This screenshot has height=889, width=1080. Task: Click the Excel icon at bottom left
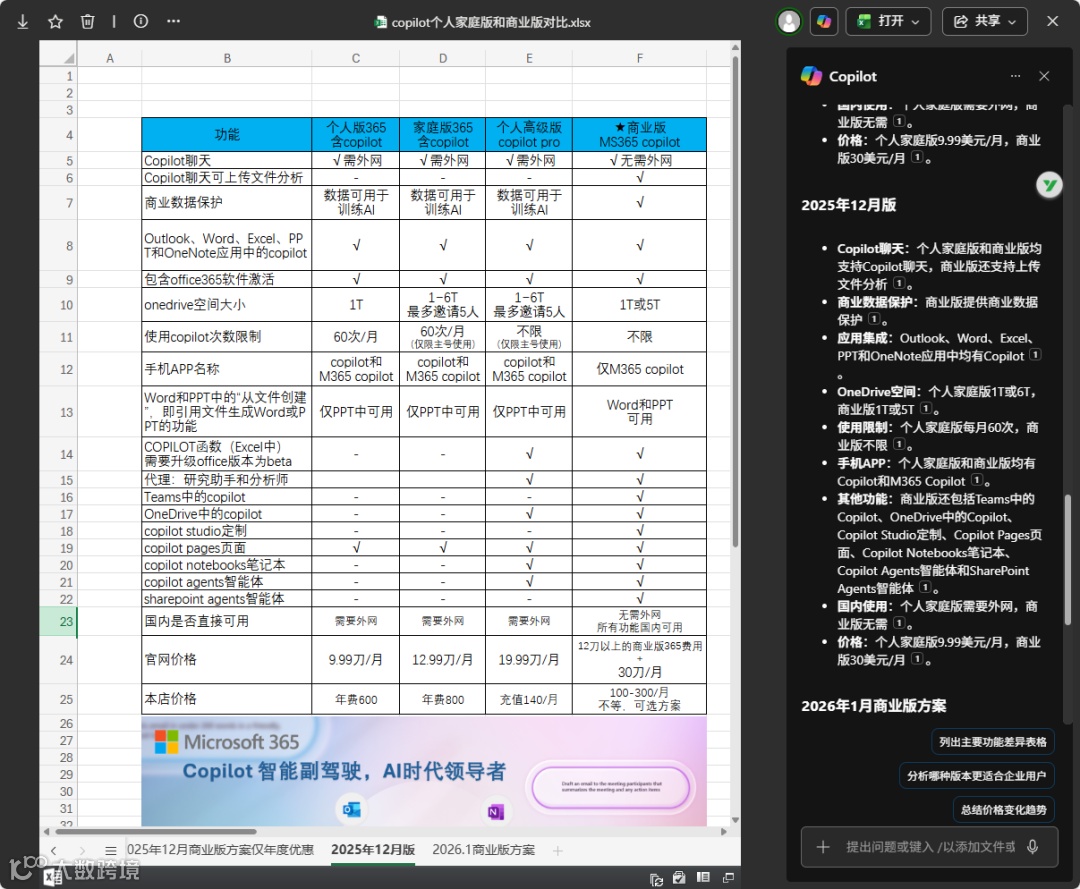(x=51, y=877)
